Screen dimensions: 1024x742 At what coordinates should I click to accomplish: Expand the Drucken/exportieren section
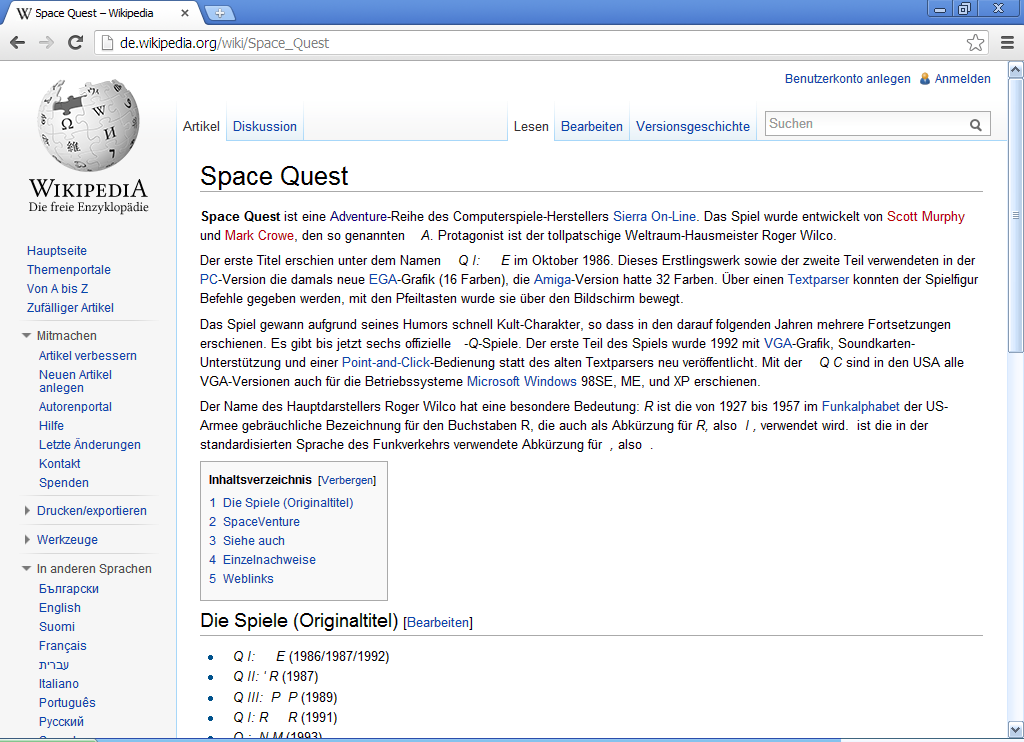(27, 511)
